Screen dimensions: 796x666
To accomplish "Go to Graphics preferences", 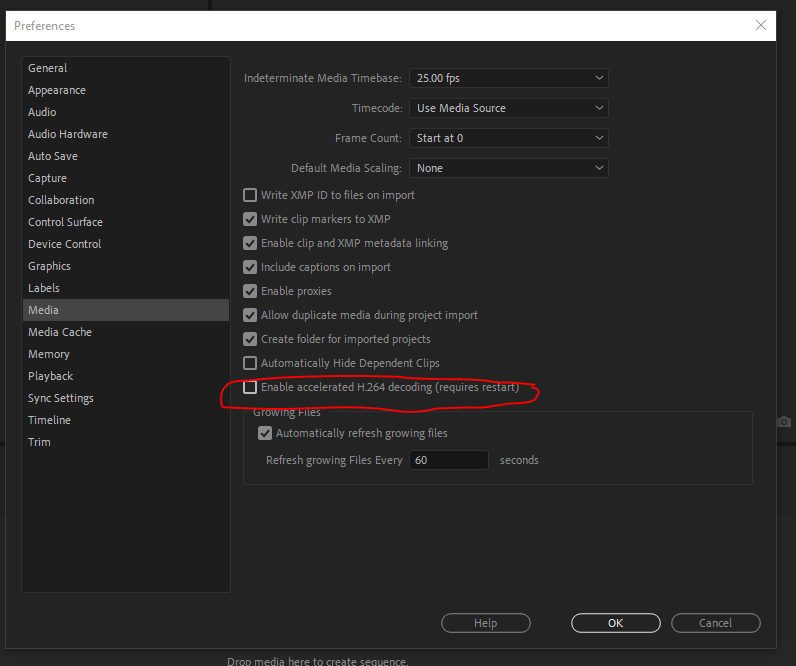I will (126, 266).
